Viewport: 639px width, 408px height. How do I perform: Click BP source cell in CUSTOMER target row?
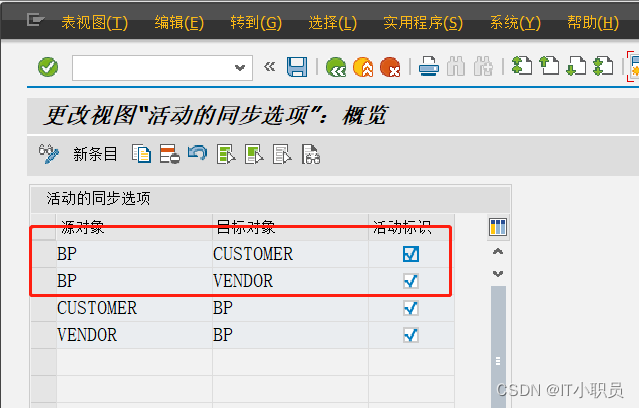[x=134, y=254]
